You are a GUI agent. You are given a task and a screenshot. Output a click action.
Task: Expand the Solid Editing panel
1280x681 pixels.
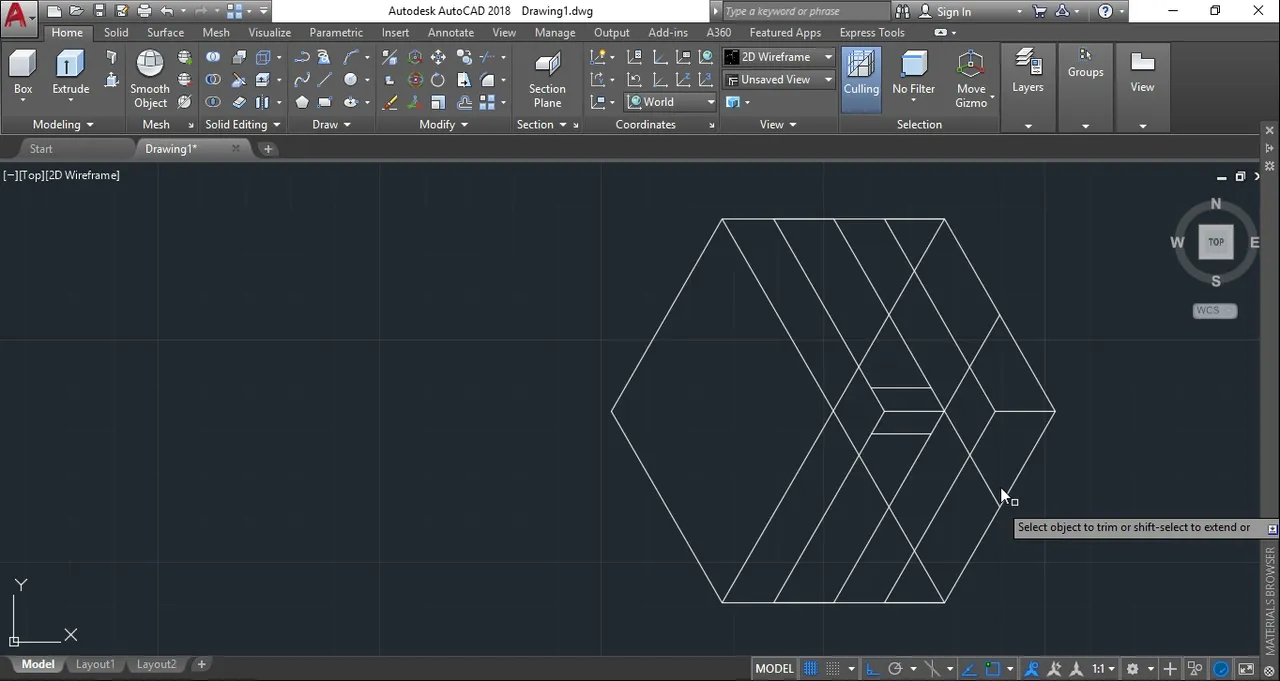click(243, 124)
